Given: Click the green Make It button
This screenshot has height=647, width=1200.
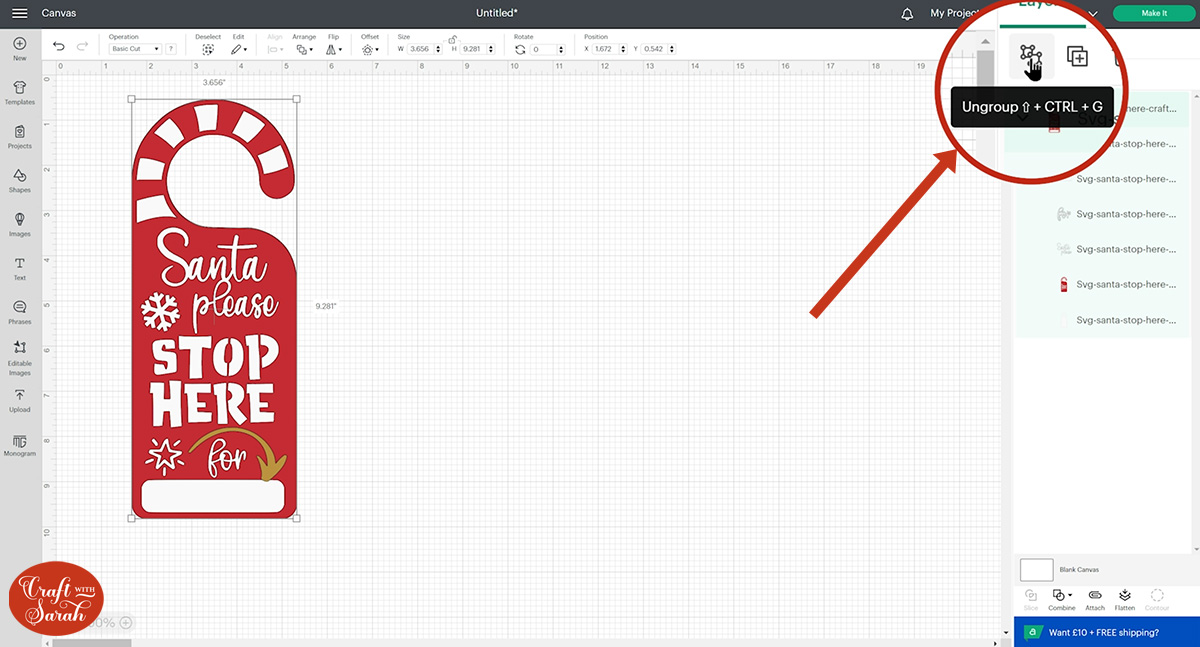Looking at the screenshot, I should click(1153, 13).
